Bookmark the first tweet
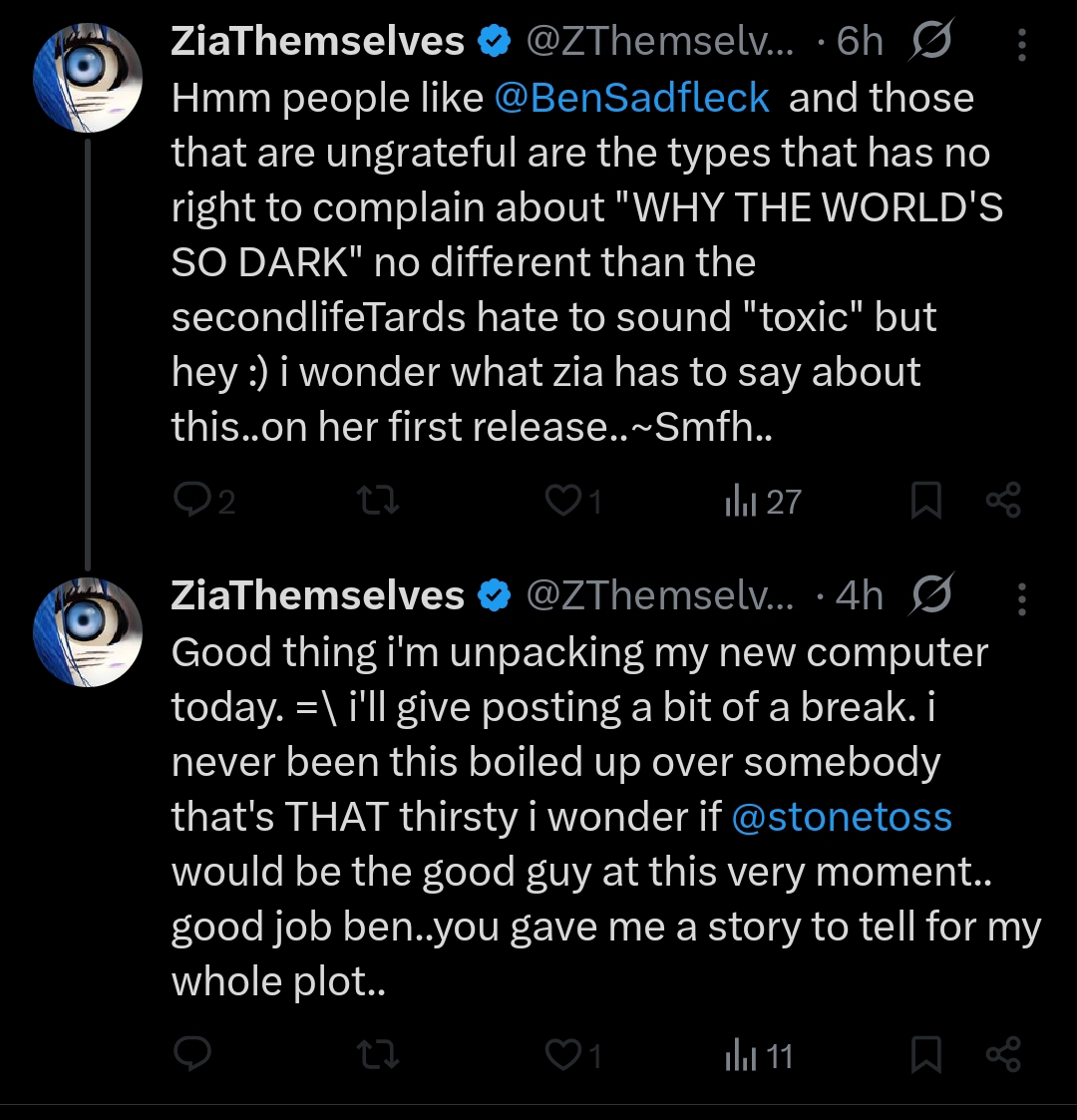1077x1120 pixels. pos(926,501)
